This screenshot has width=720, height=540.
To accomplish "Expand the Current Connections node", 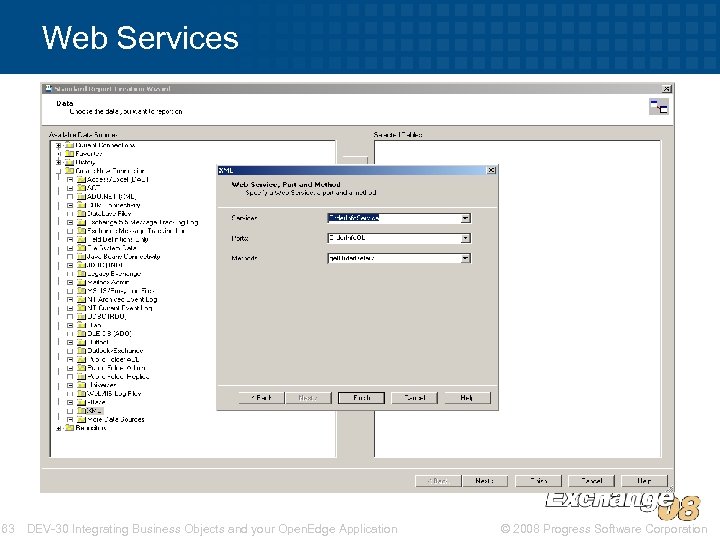I will [59, 146].
